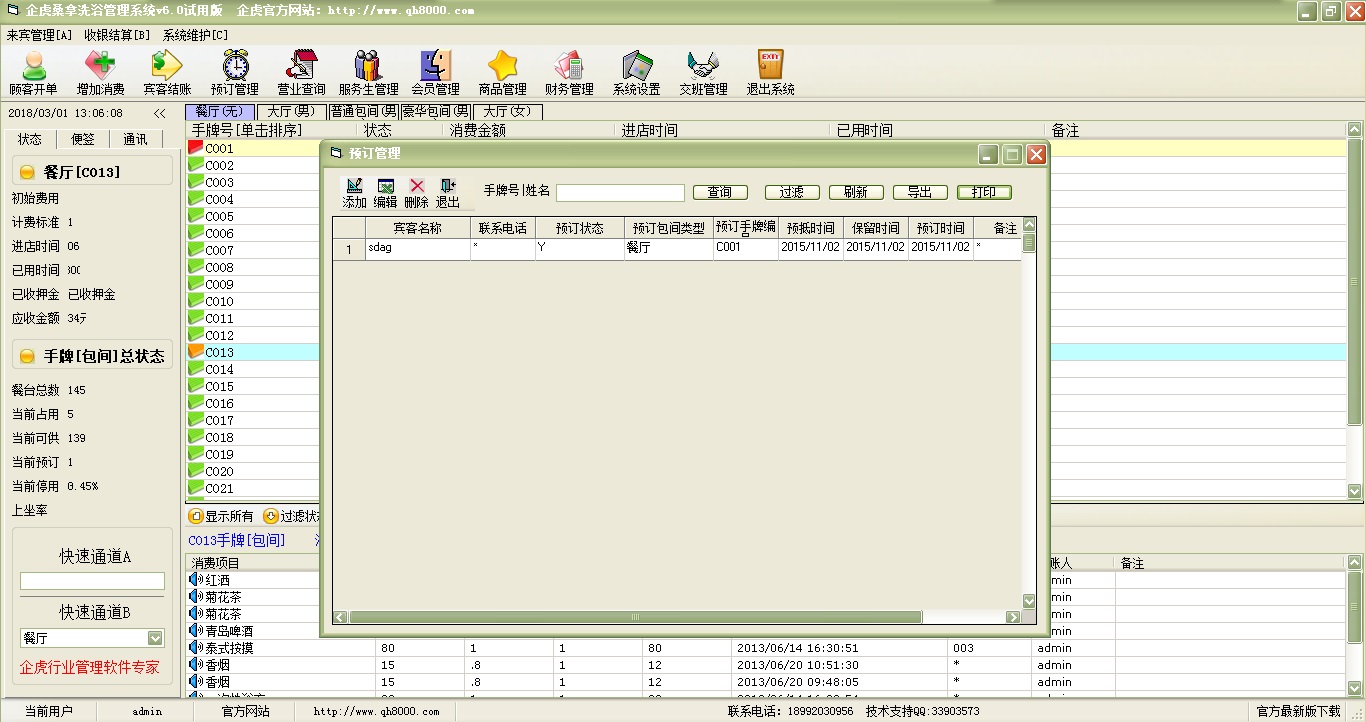Open 财务管理 finance icon

pos(569,72)
